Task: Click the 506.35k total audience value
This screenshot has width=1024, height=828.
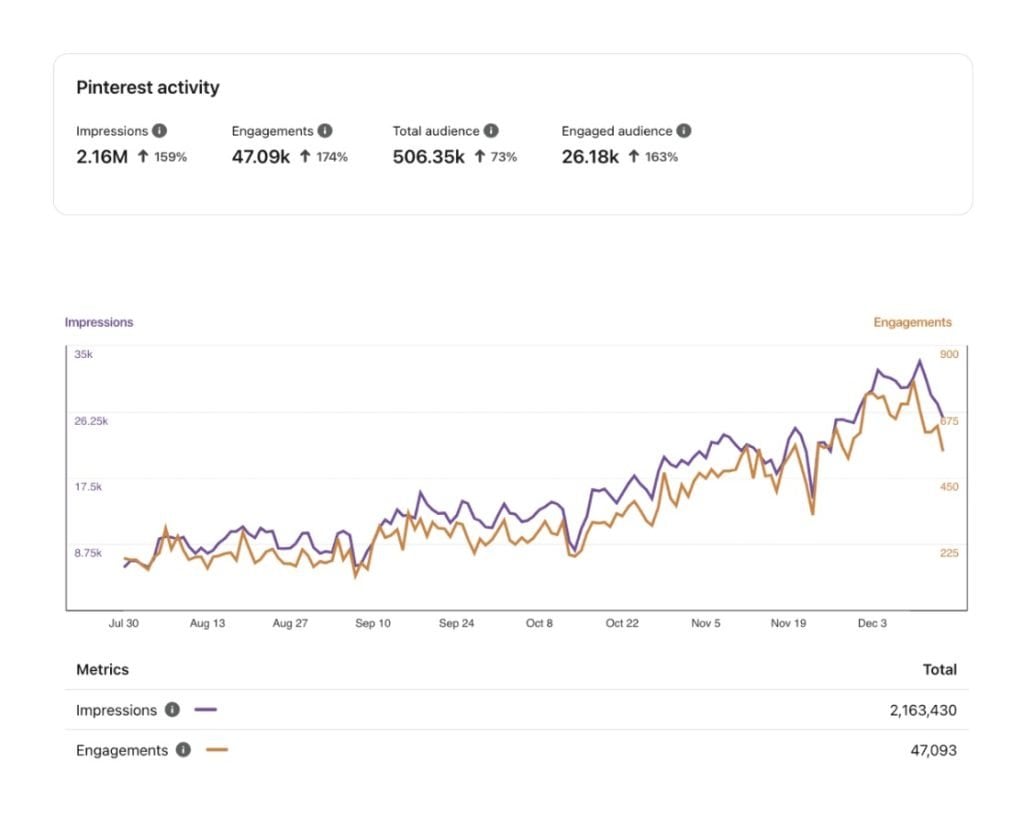Action: click(x=428, y=157)
